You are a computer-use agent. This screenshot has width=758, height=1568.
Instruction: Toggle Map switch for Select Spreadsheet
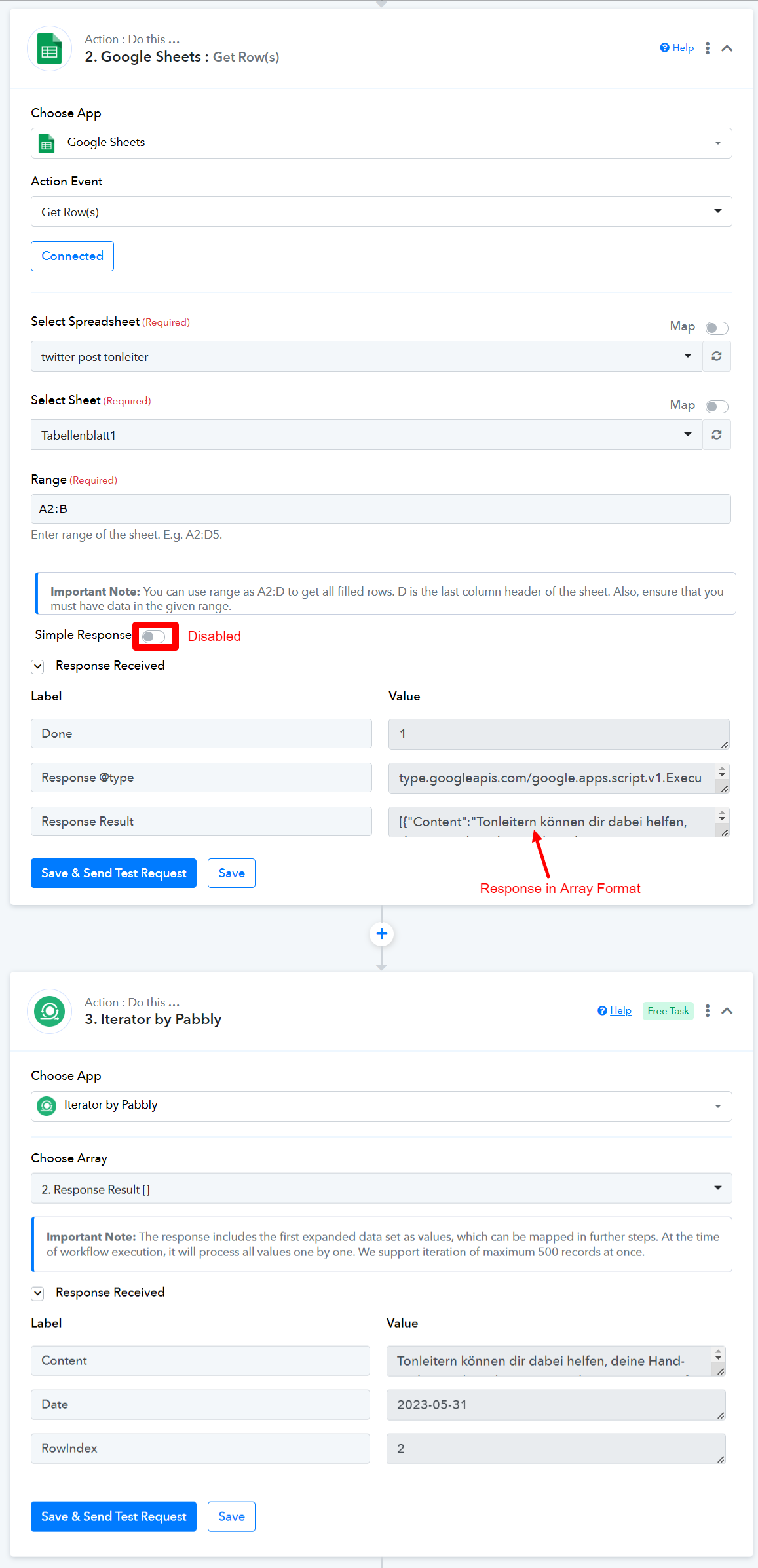pos(717,328)
